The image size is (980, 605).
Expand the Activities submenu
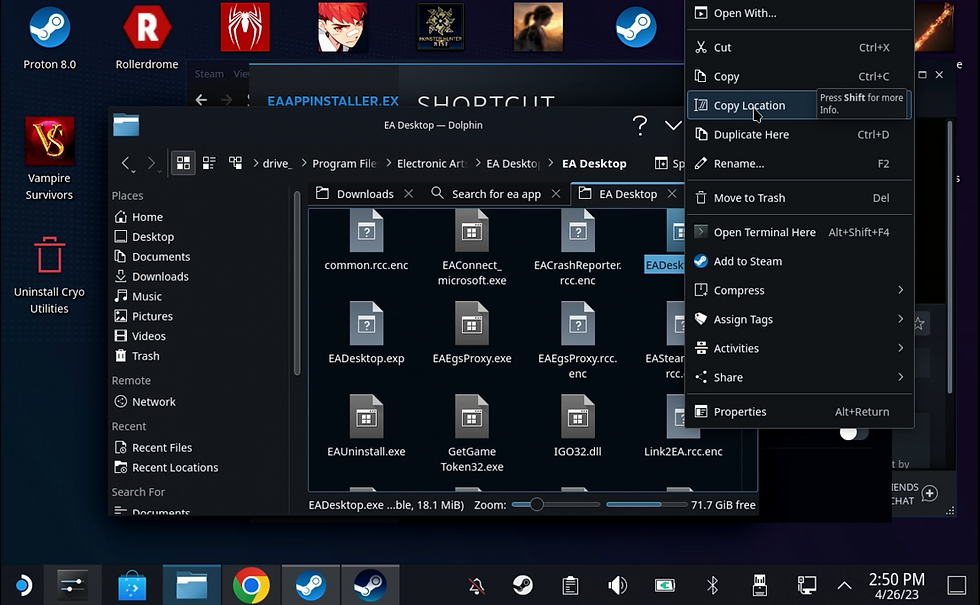click(x=799, y=348)
